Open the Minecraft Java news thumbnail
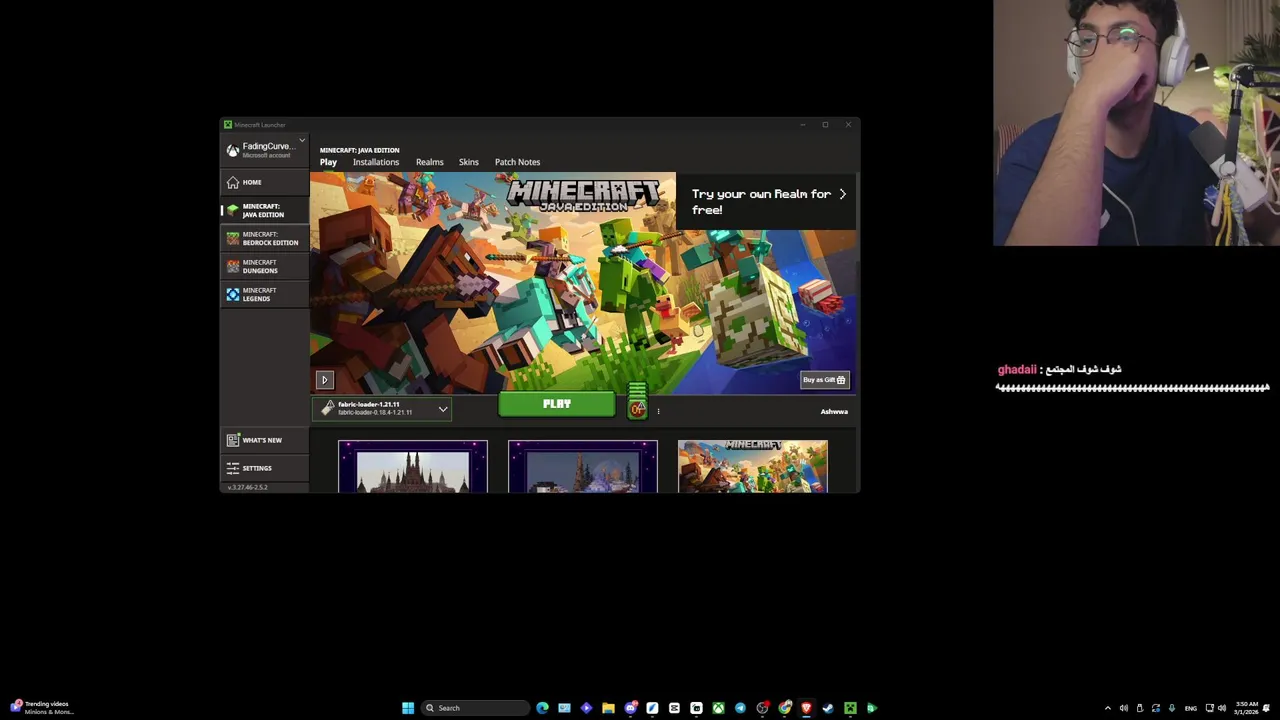 pos(753,467)
